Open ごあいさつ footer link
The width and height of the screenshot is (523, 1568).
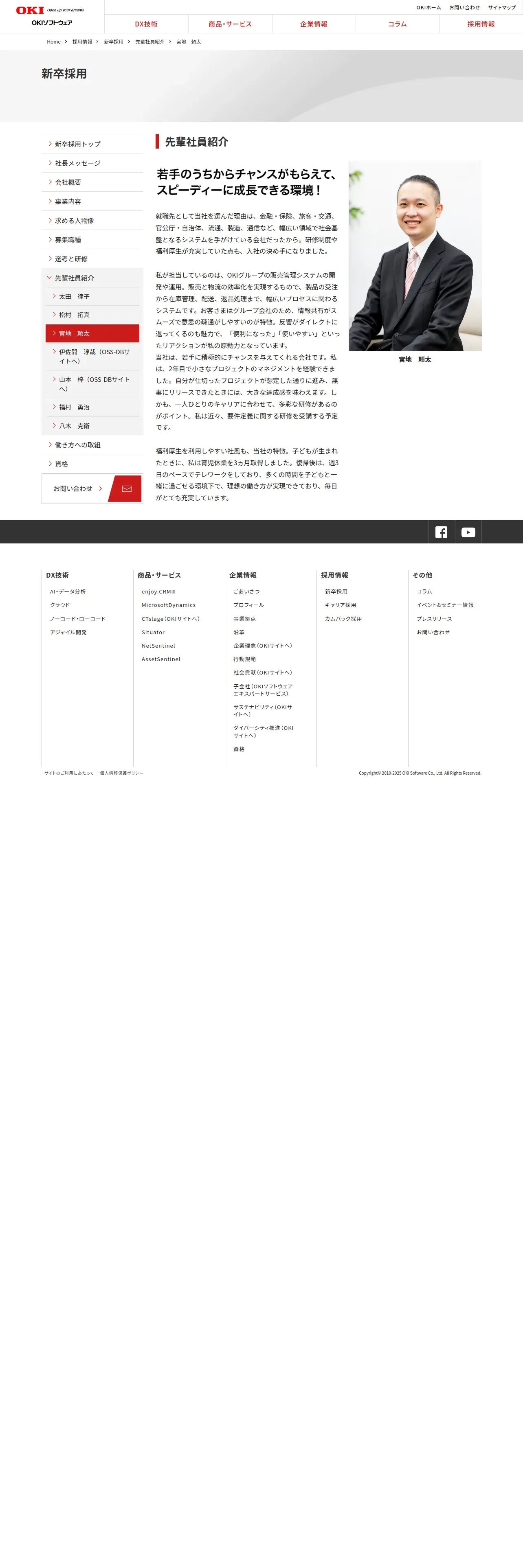[x=246, y=591]
